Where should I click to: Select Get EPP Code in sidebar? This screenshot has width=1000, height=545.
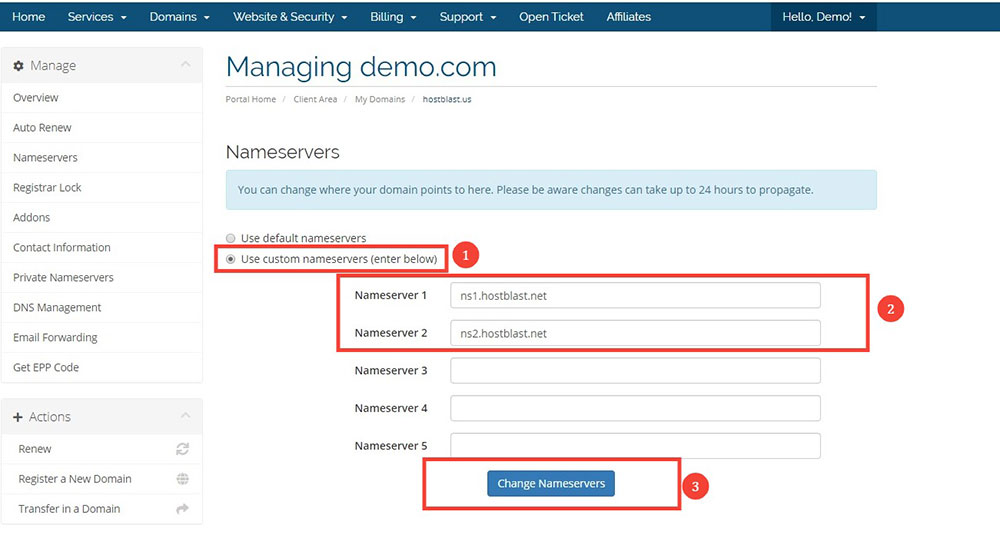pyautogui.click(x=46, y=368)
